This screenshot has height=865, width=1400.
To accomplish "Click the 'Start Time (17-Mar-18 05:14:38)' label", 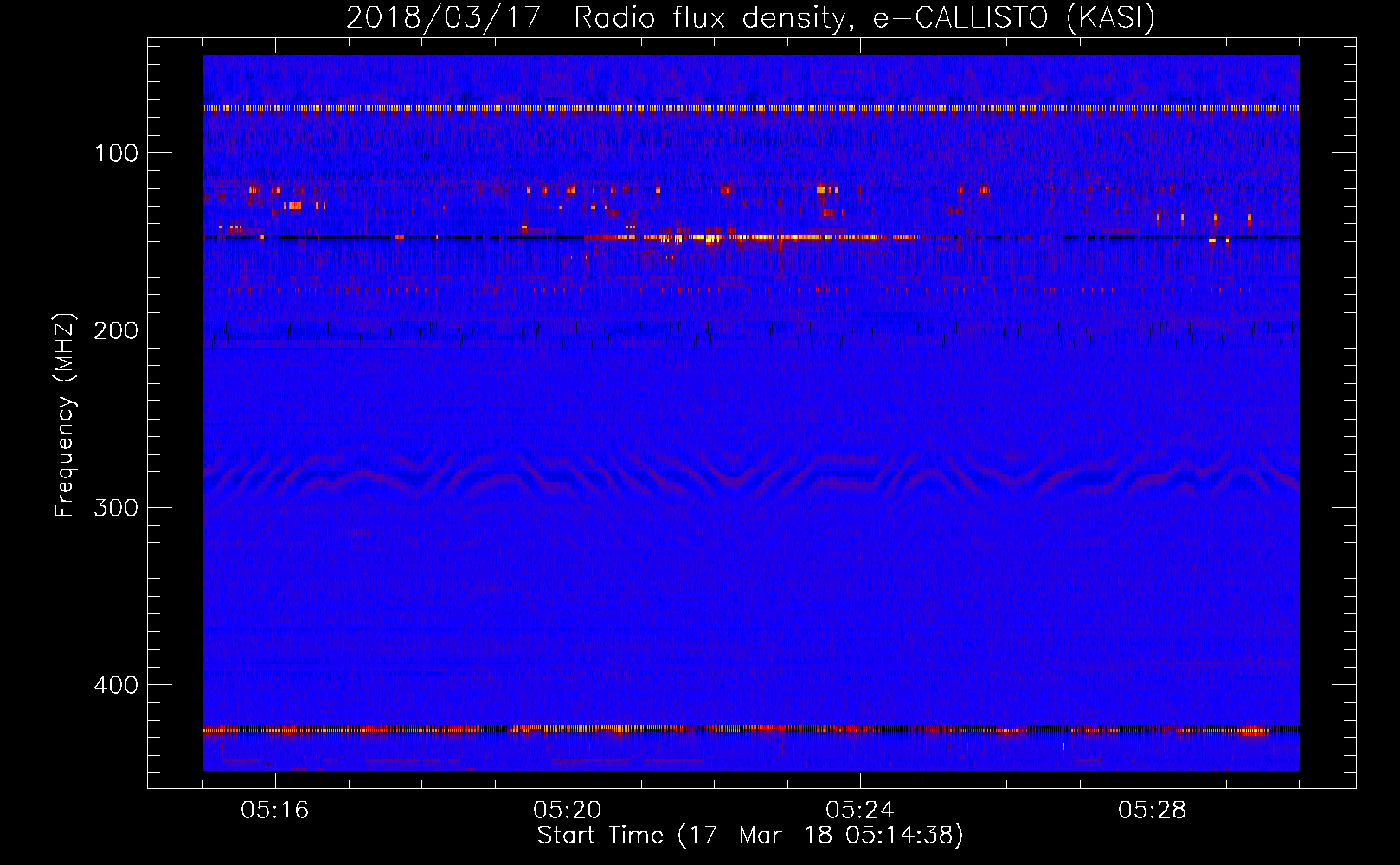I will 750,835.
